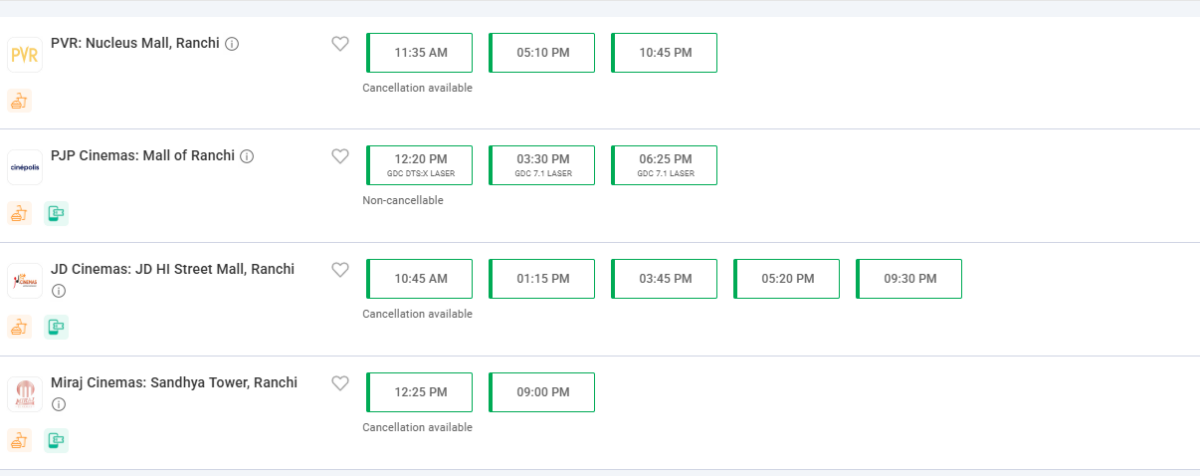This screenshot has width=1200, height=476.
Task: Open JD Cinemas: JD HI Street Mall link
Action: click(x=173, y=269)
